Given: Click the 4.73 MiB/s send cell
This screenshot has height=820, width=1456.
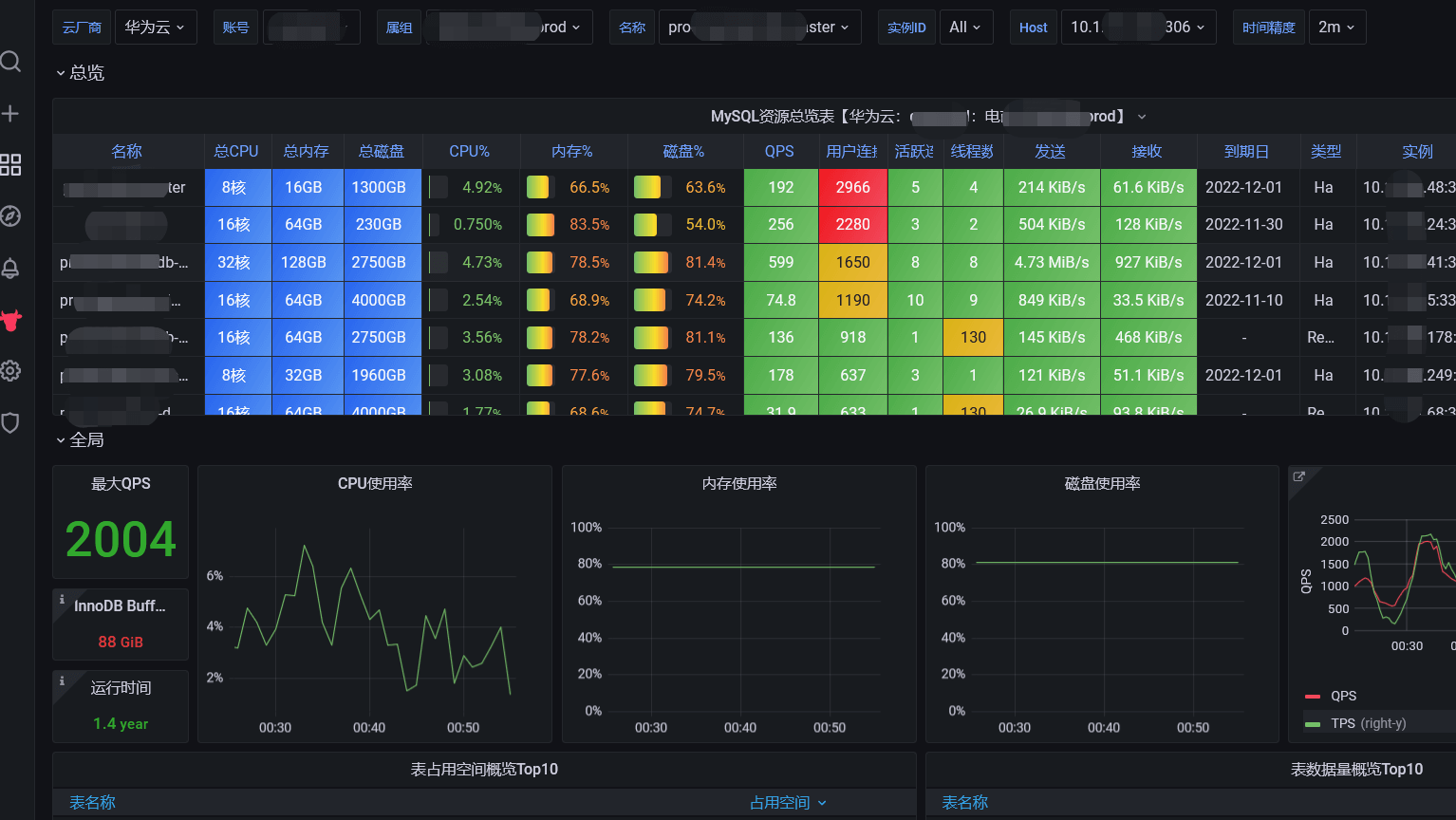Looking at the screenshot, I should tap(1052, 263).
